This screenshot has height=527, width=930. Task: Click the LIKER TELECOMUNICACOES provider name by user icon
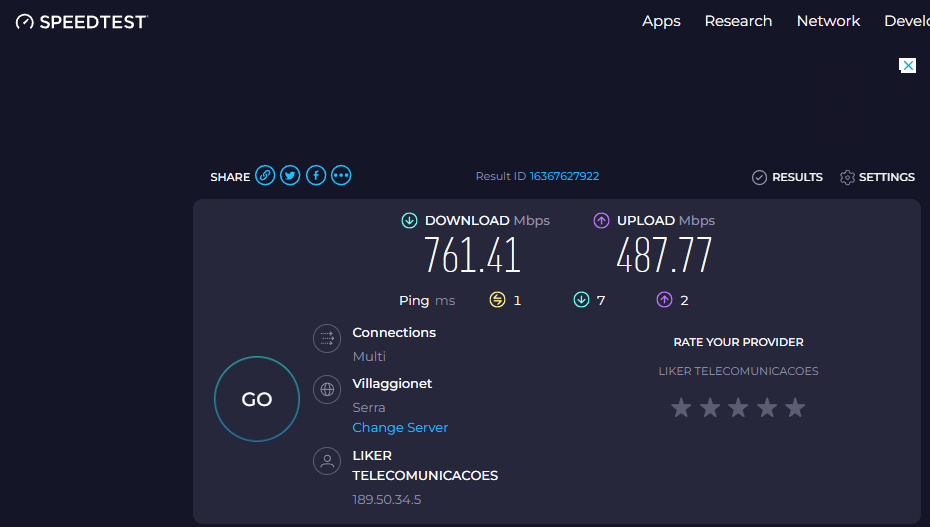pyautogui.click(x=425, y=465)
